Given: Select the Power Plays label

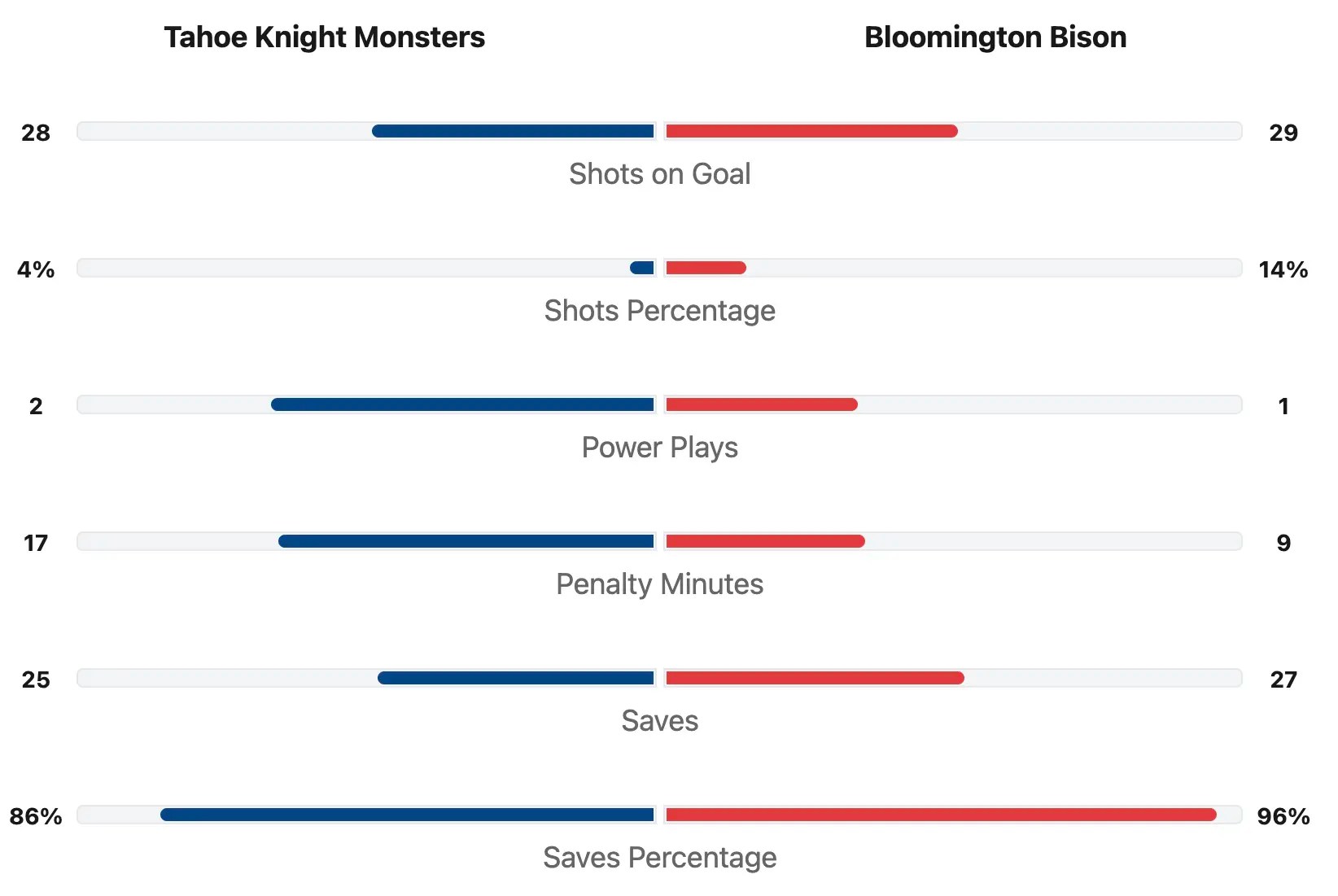Looking at the screenshot, I should pos(659,448).
